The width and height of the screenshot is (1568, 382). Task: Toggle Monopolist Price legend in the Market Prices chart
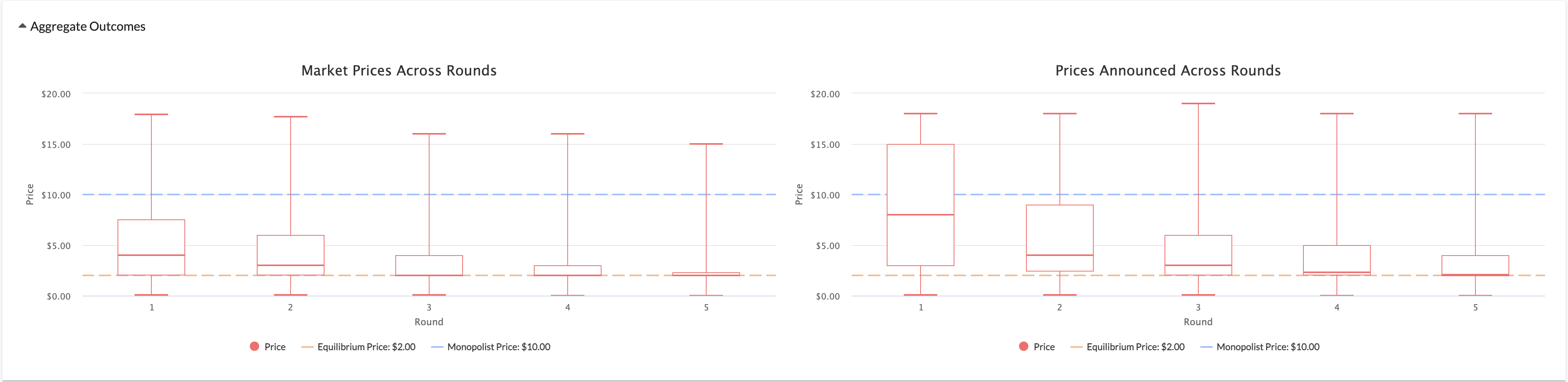(x=491, y=347)
